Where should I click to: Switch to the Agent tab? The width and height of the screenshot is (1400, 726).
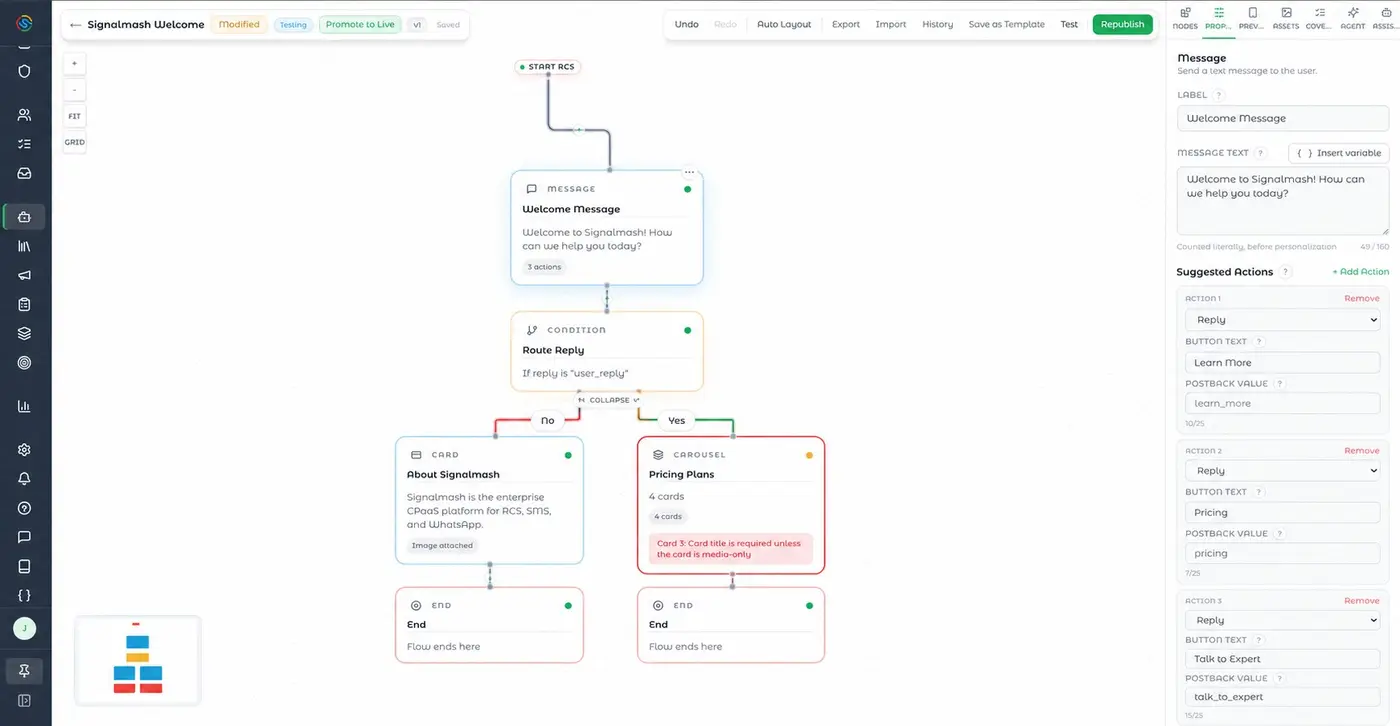(1353, 18)
